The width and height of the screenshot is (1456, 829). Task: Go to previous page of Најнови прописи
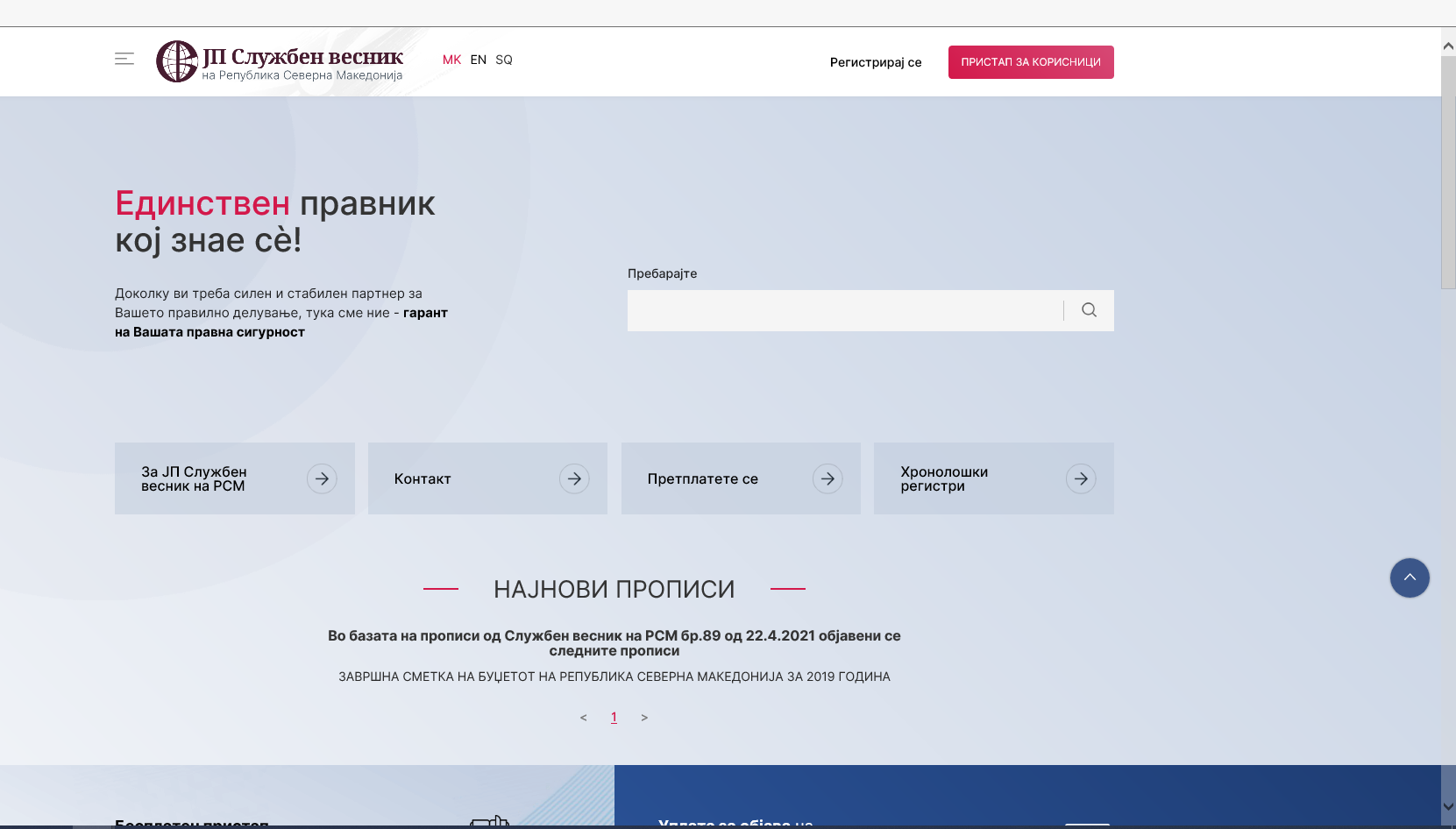tap(583, 718)
